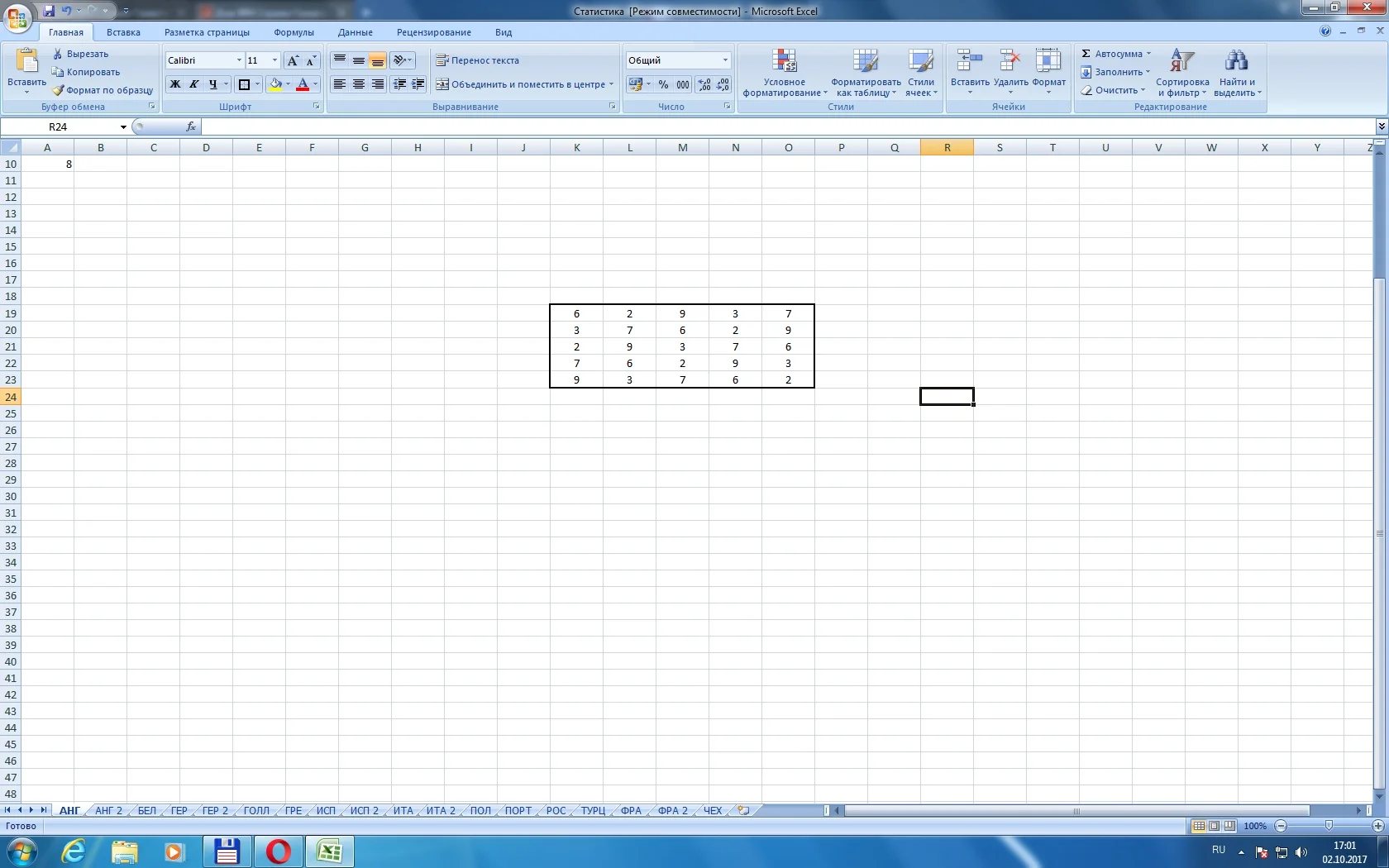The image size is (1389, 868).
Task: Click the Sort and Filter icon
Action: [1181, 62]
